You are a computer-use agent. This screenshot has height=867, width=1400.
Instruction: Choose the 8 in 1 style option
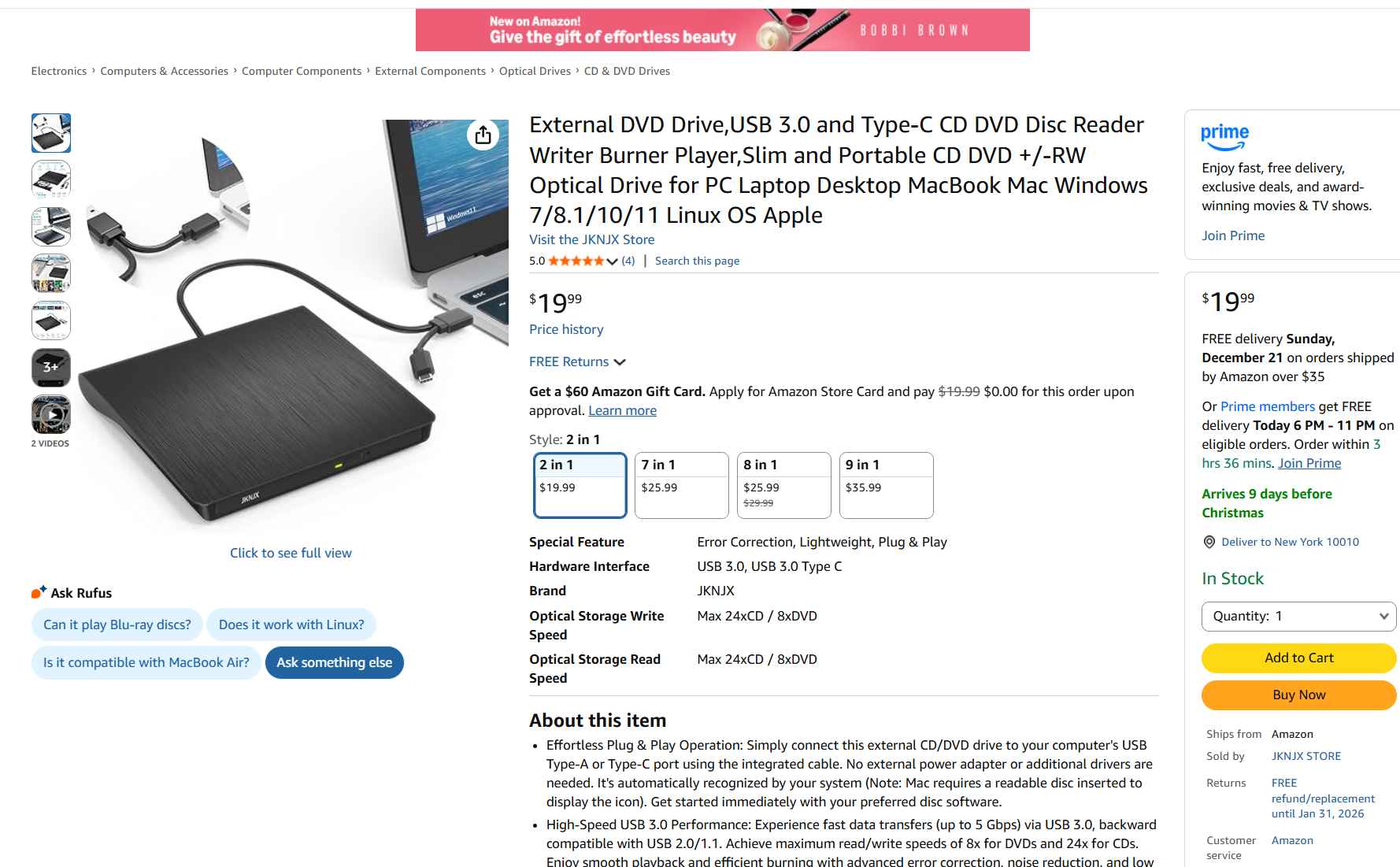pos(783,485)
